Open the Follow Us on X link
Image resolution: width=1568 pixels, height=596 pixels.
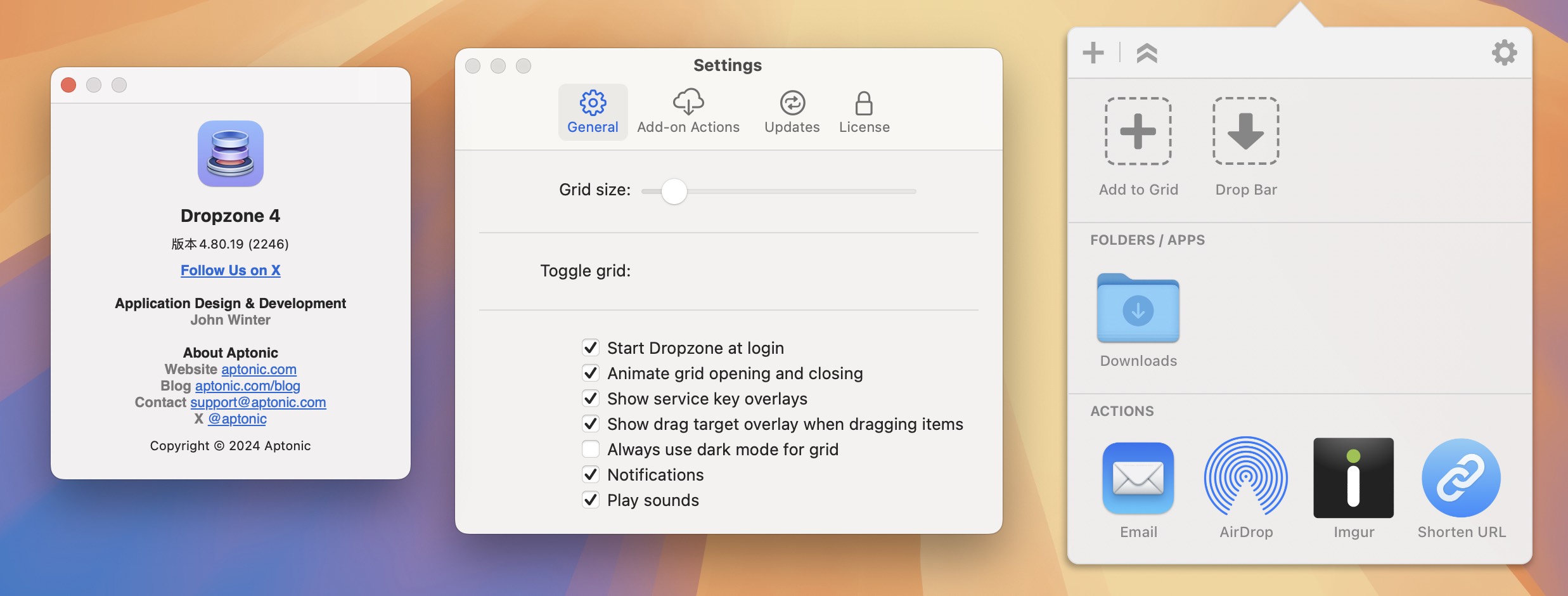click(x=231, y=271)
